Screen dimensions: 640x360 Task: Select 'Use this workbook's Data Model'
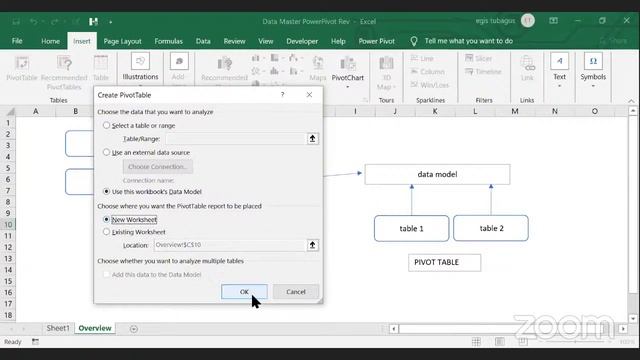click(106, 191)
